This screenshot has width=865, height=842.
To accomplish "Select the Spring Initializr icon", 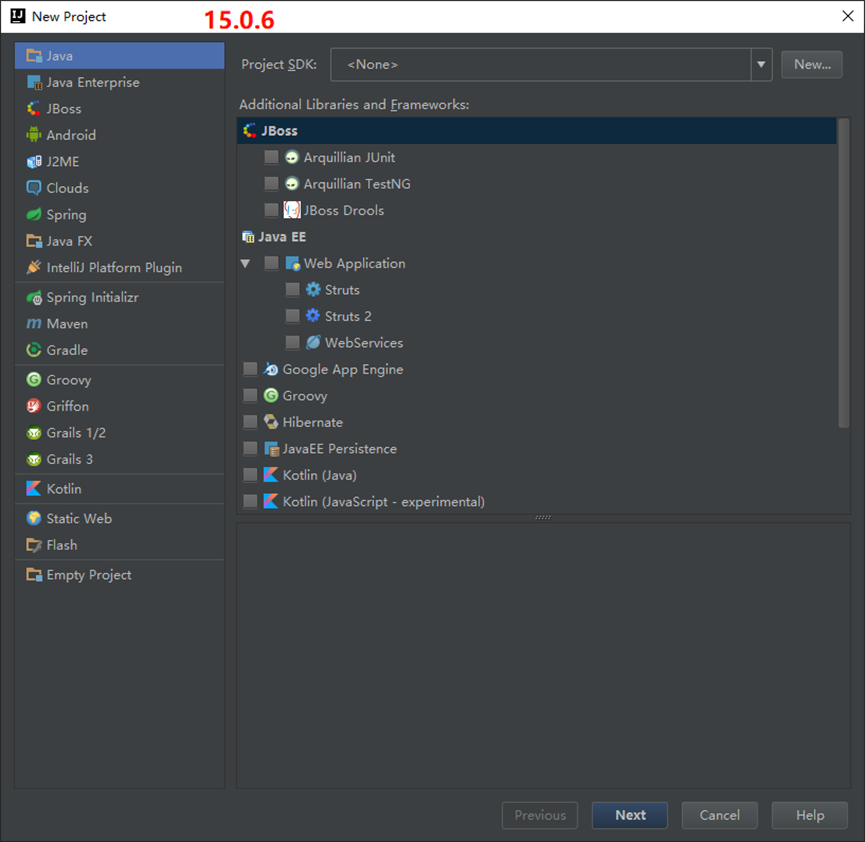I will (34, 297).
